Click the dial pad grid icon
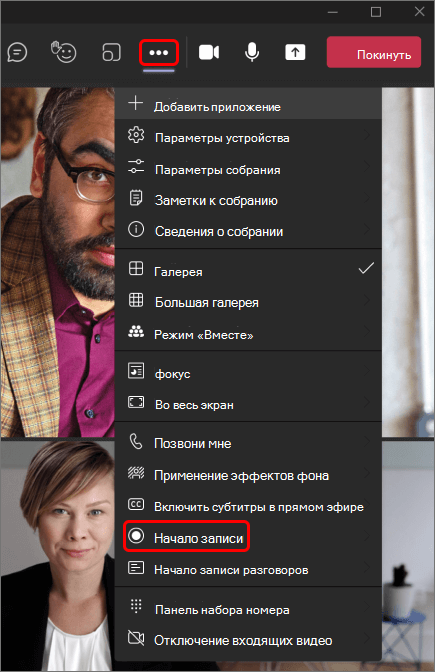 (136, 606)
